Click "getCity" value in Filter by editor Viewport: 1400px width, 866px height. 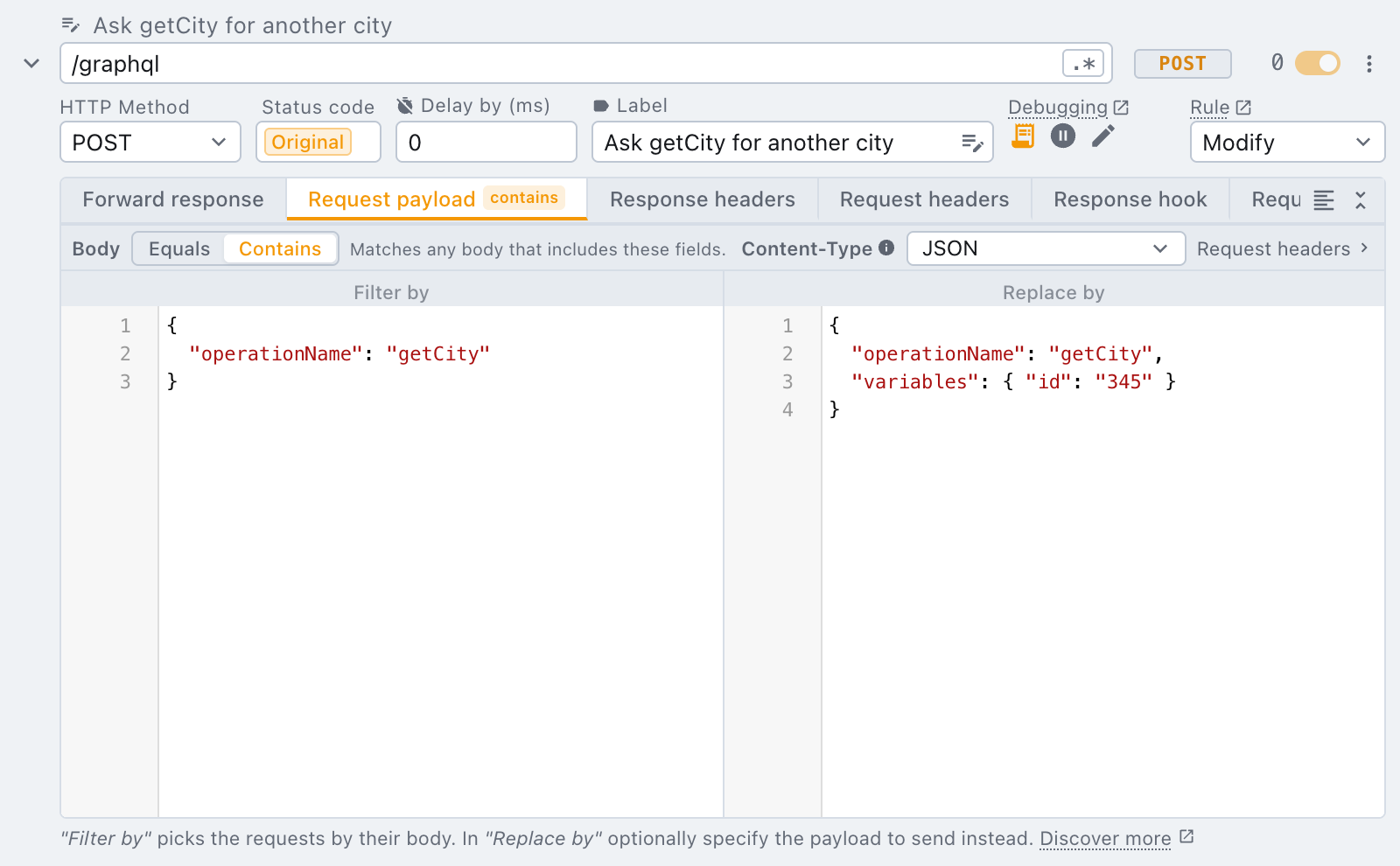pyautogui.click(x=437, y=353)
